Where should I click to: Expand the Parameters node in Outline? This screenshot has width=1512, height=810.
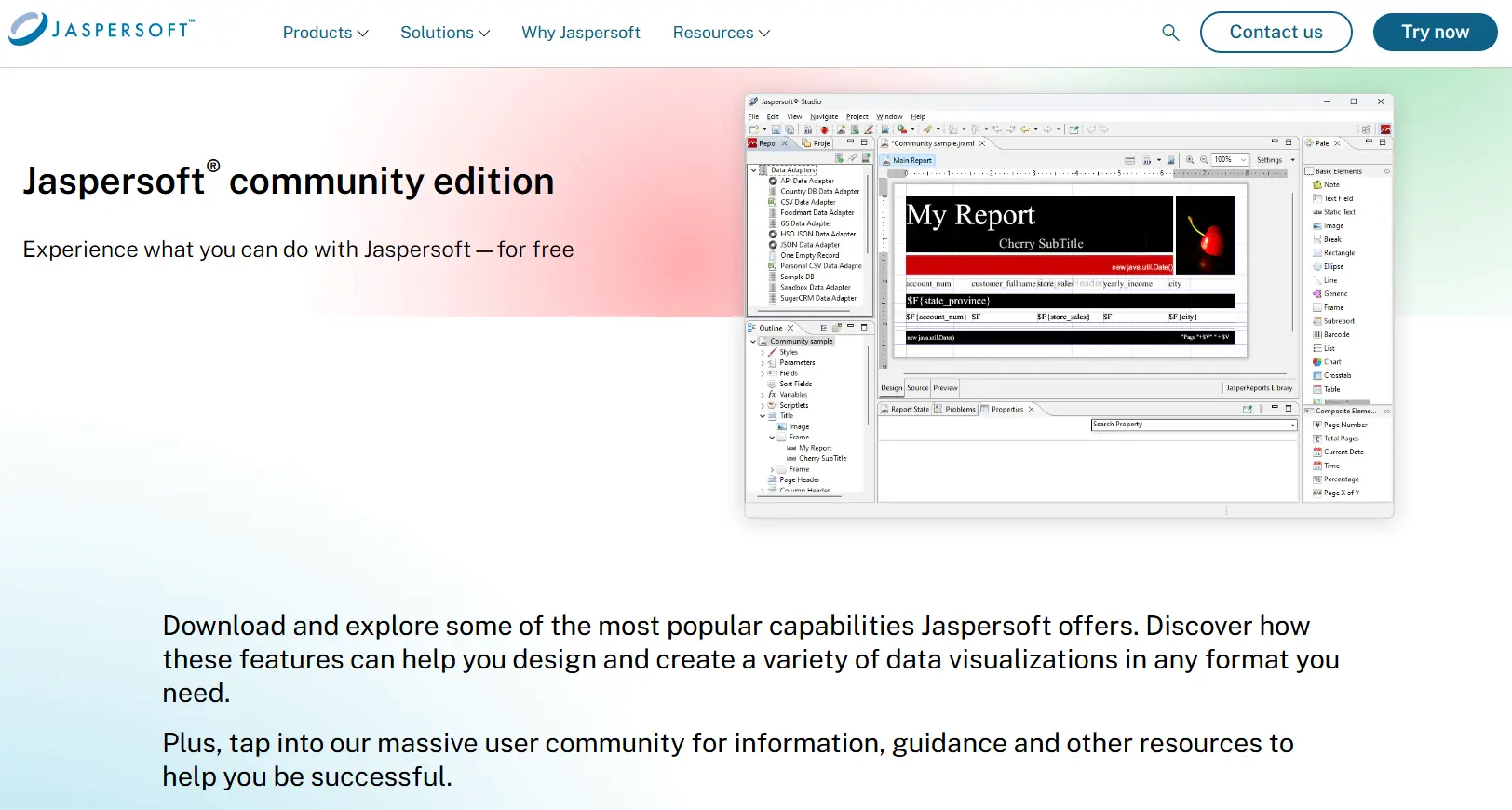pyautogui.click(x=763, y=363)
